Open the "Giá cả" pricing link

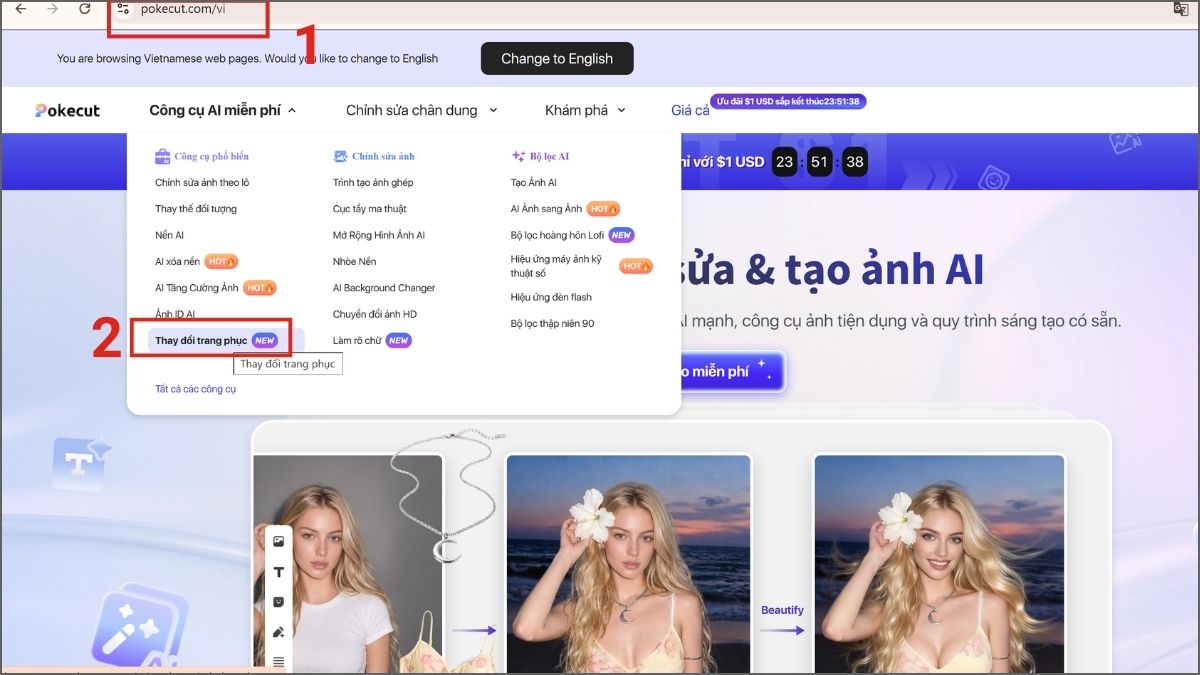[690, 110]
